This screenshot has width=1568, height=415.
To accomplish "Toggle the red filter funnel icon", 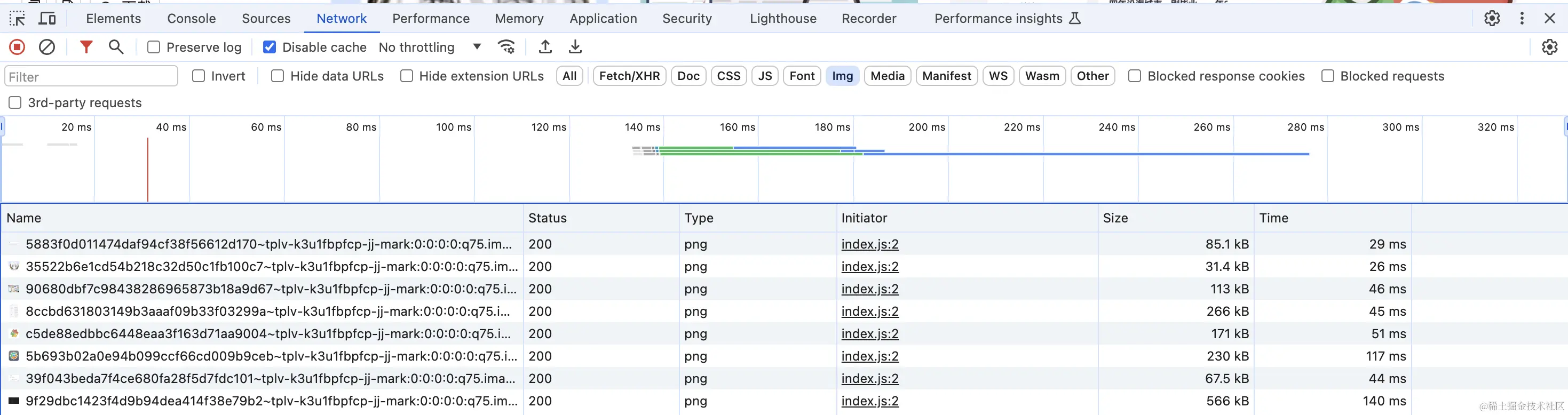I will click(86, 47).
